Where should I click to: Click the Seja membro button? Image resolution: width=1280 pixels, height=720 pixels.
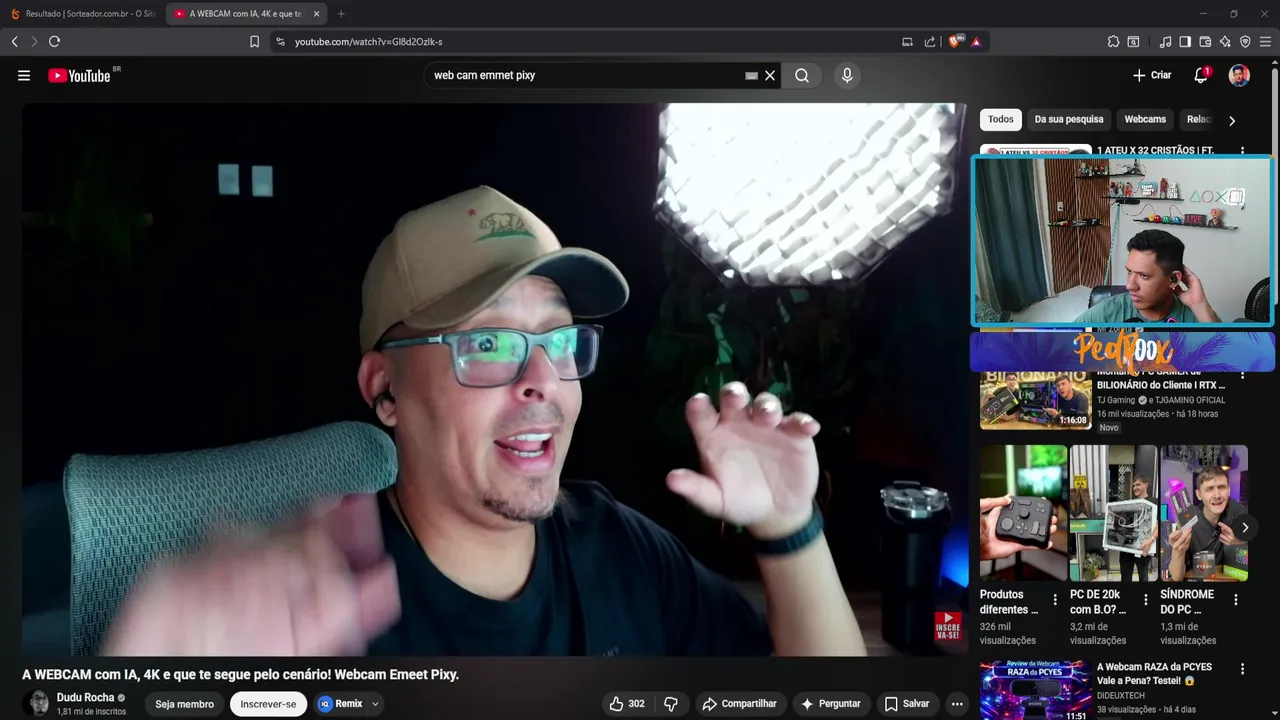pyautogui.click(x=184, y=704)
